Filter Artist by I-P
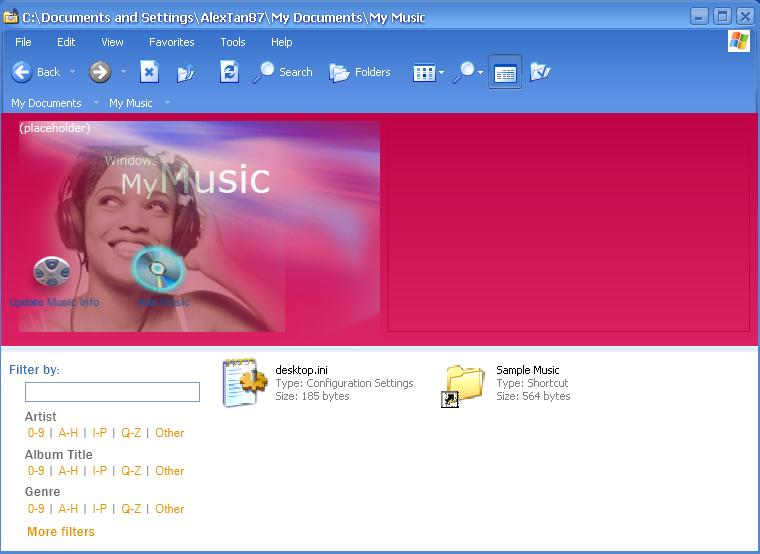Viewport: 760px width, 554px height. click(x=99, y=433)
